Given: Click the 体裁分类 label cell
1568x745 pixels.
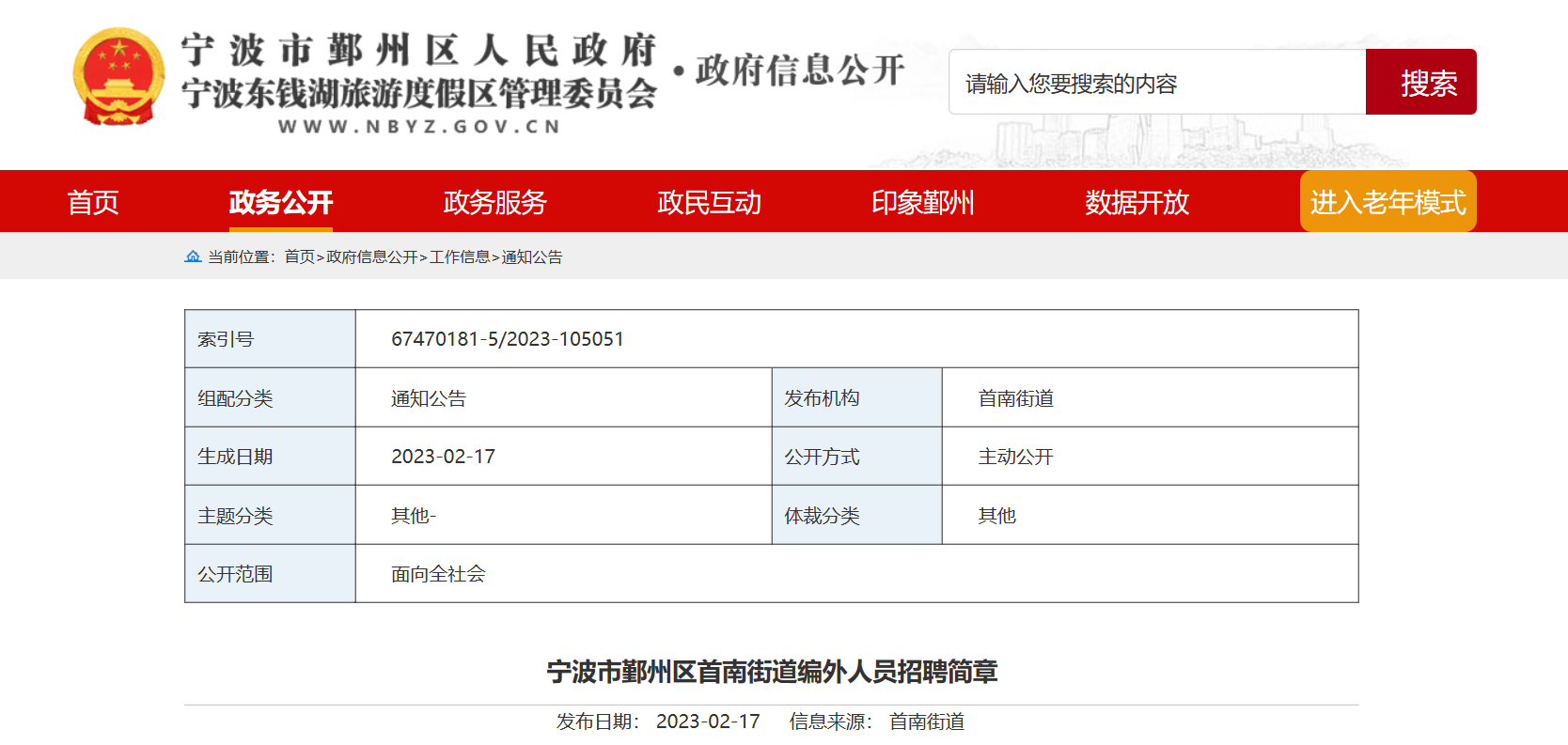Looking at the screenshot, I should tap(857, 516).
